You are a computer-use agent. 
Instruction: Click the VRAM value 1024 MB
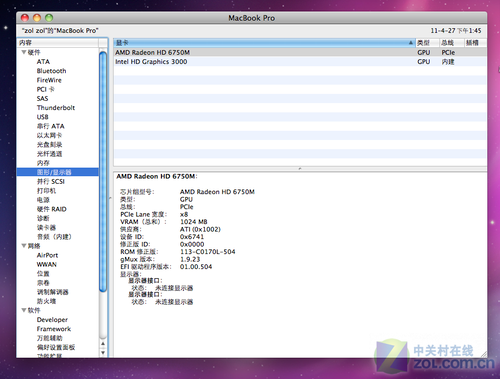pos(194,222)
